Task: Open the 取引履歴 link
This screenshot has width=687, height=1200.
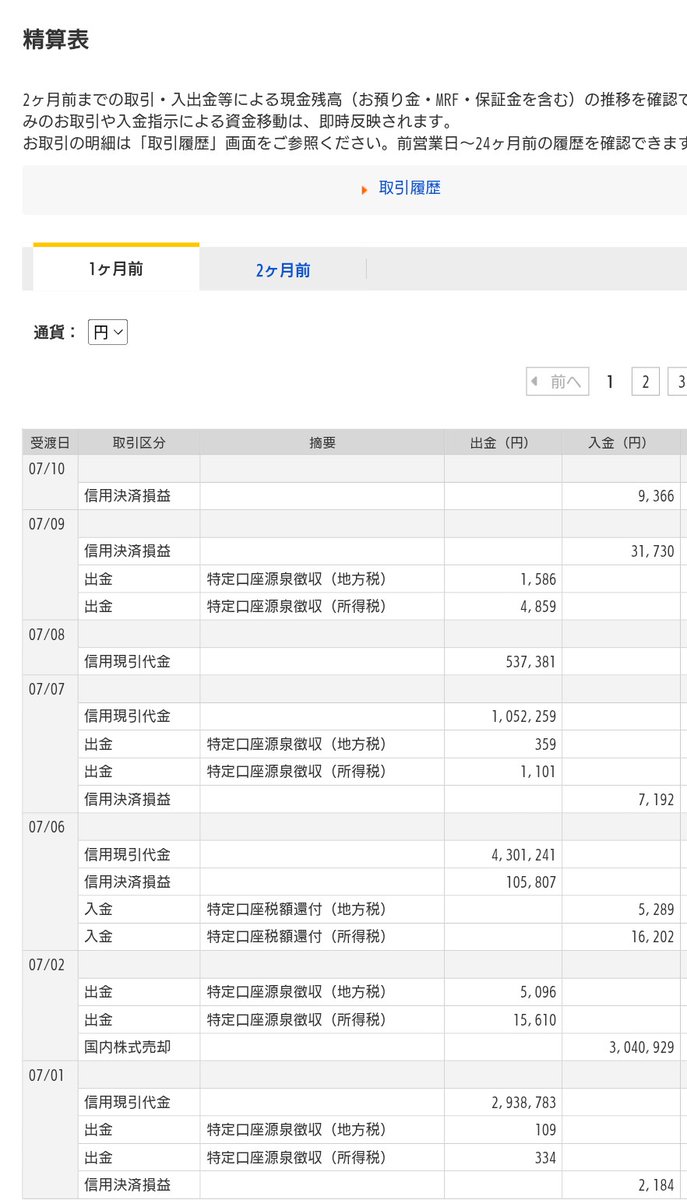Action: 409,188
